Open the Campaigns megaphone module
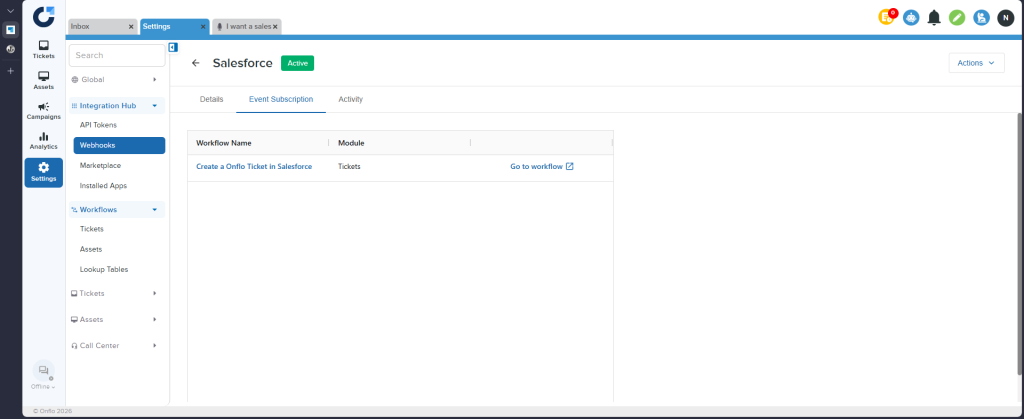Screen dimensions: 1024x419 pos(44,111)
